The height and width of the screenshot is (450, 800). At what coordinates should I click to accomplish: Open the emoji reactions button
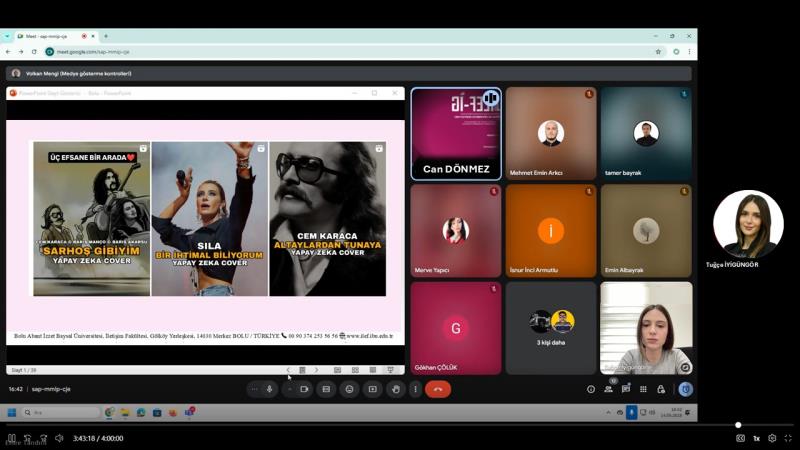(x=349, y=389)
